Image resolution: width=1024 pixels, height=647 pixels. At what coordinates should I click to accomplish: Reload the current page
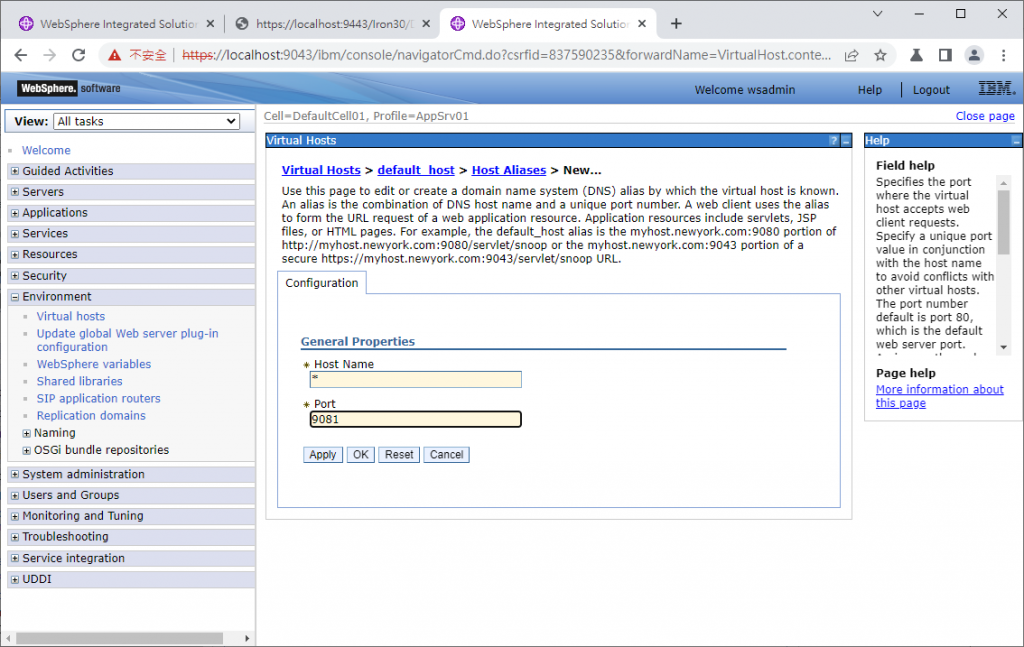(x=78, y=55)
